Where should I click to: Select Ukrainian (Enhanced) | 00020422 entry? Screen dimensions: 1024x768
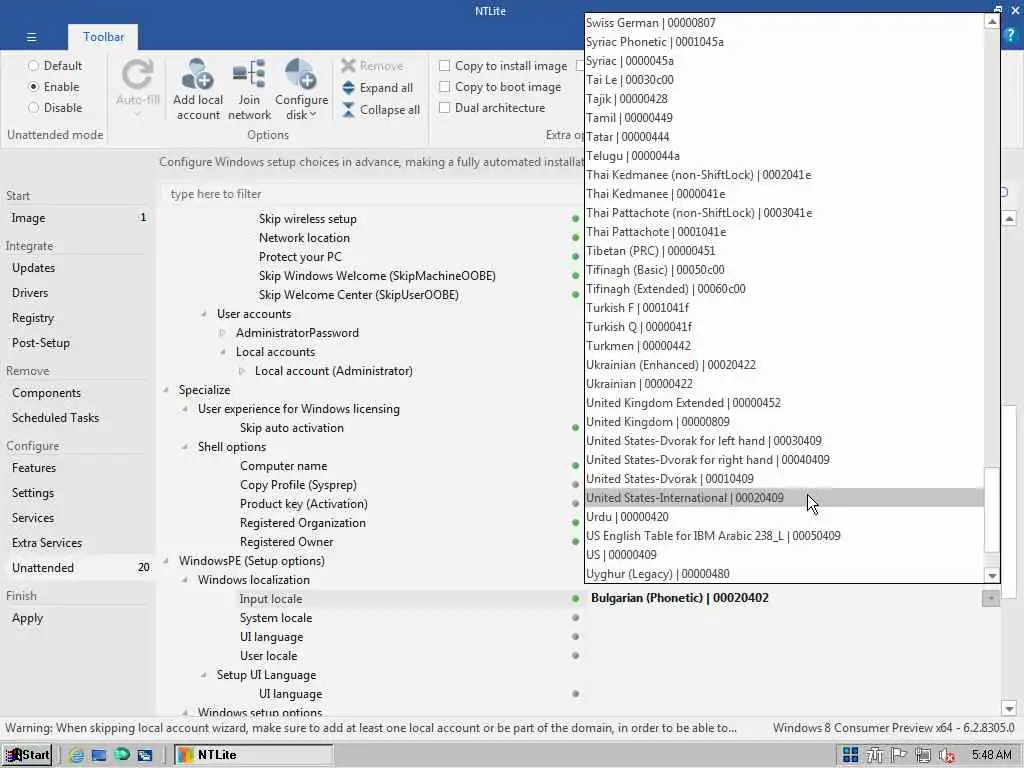pyautogui.click(x=784, y=364)
